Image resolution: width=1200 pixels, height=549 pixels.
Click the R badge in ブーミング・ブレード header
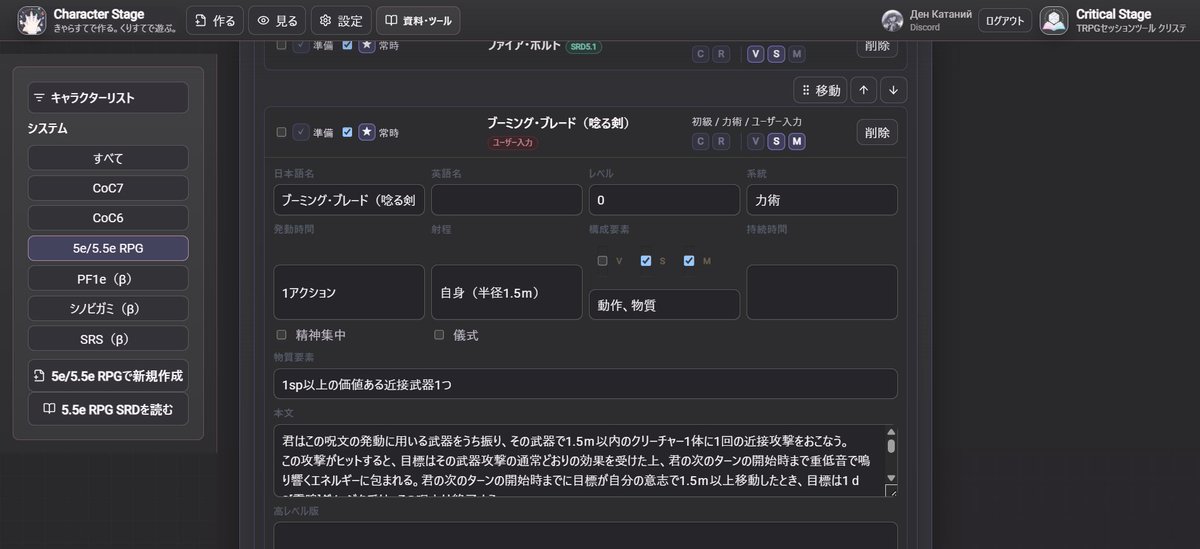point(721,141)
